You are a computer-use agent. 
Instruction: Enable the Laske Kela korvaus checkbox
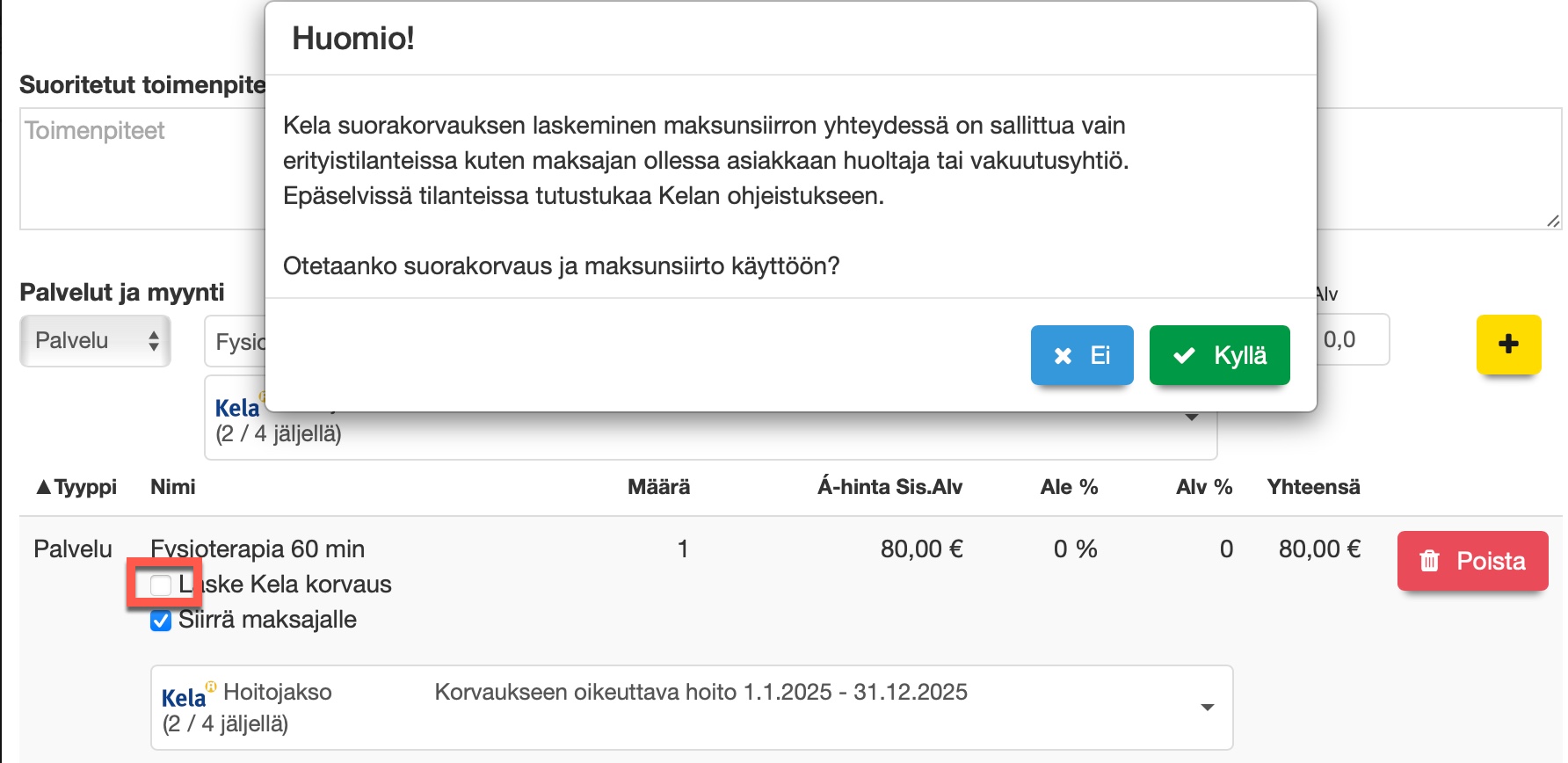click(x=161, y=585)
